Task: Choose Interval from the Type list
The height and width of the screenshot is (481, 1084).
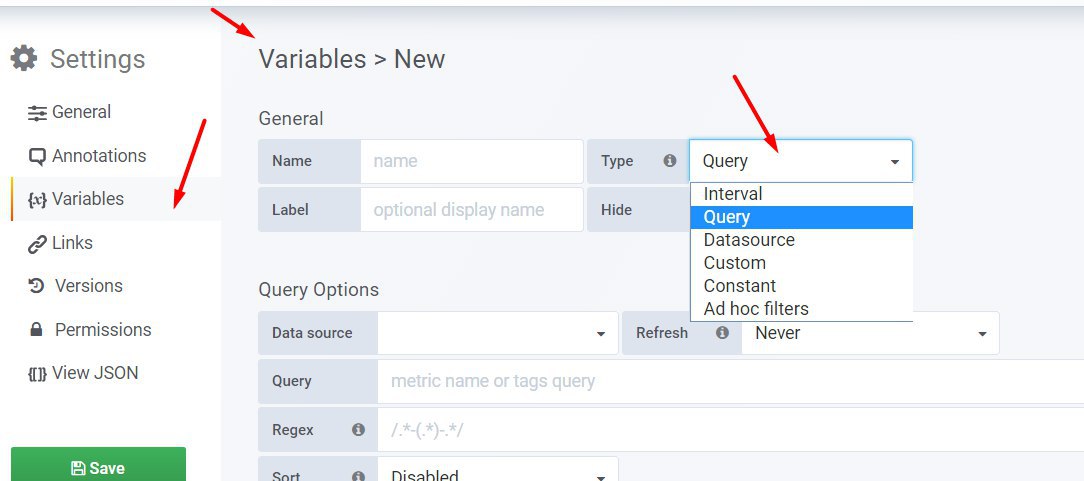Action: (x=802, y=194)
